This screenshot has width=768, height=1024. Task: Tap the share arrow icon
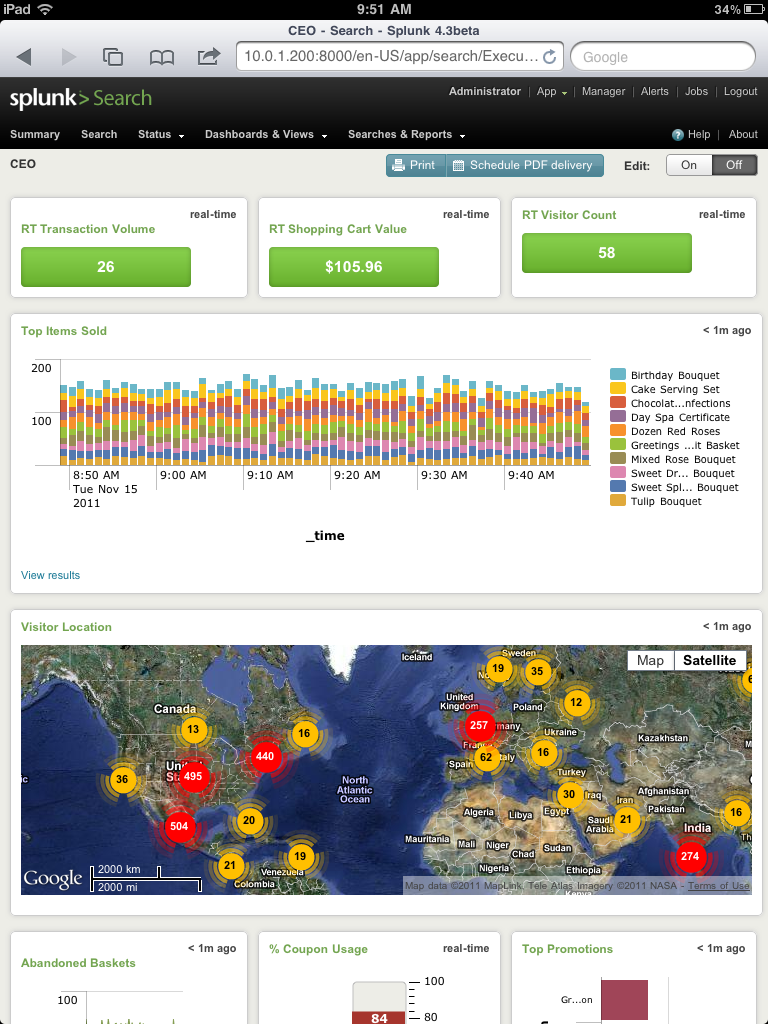pyautogui.click(x=208, y=56)
